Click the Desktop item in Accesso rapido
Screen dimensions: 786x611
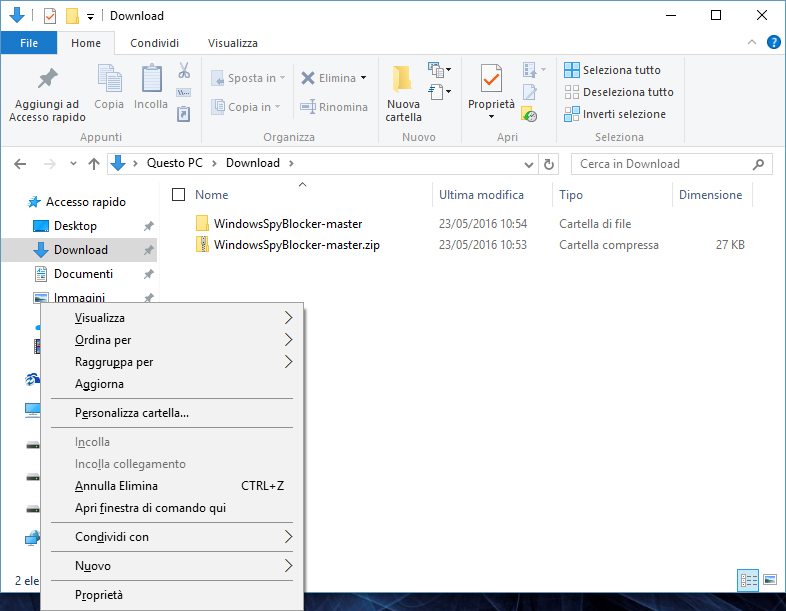click(75, 226)
